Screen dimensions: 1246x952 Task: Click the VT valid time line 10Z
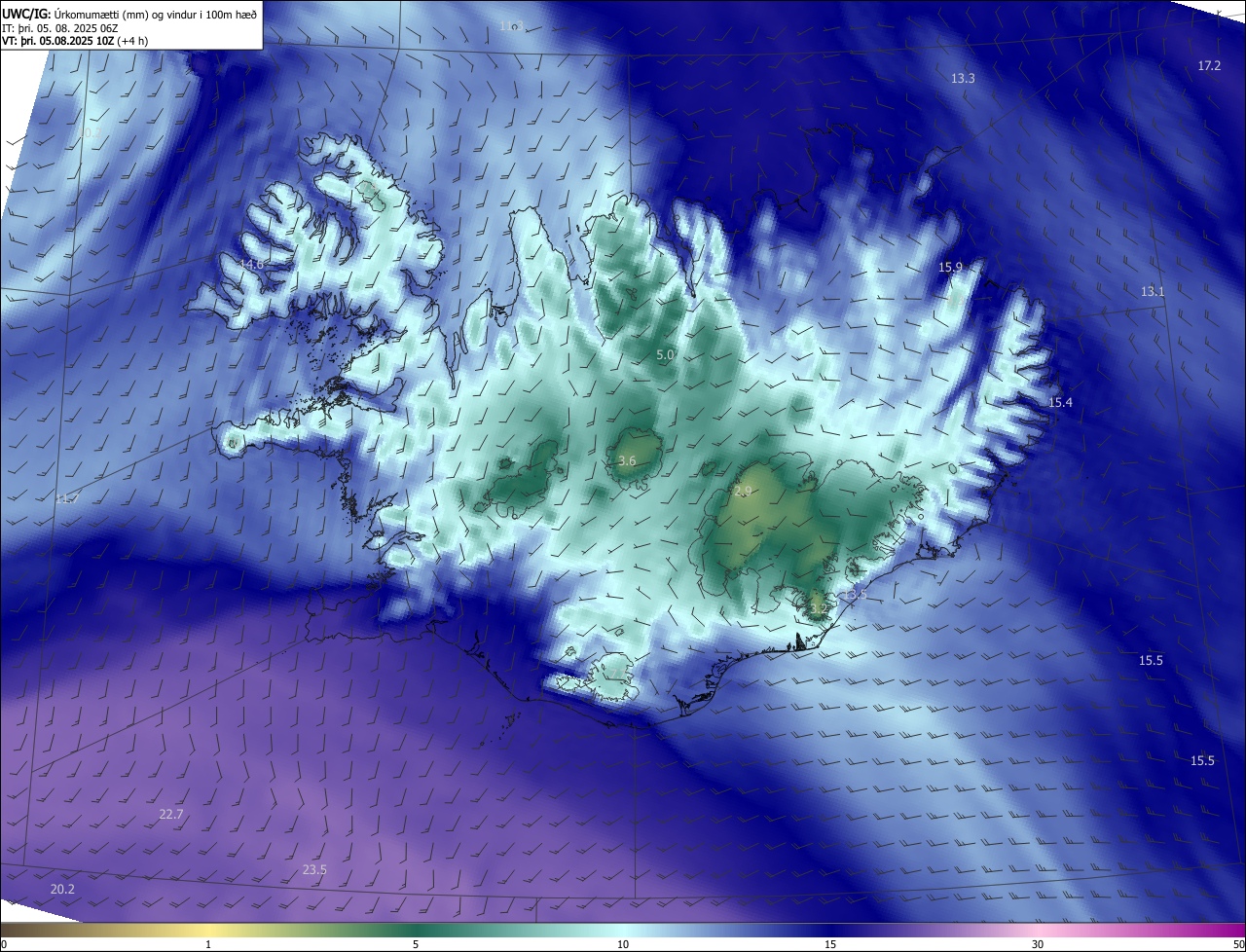[76, 41]
